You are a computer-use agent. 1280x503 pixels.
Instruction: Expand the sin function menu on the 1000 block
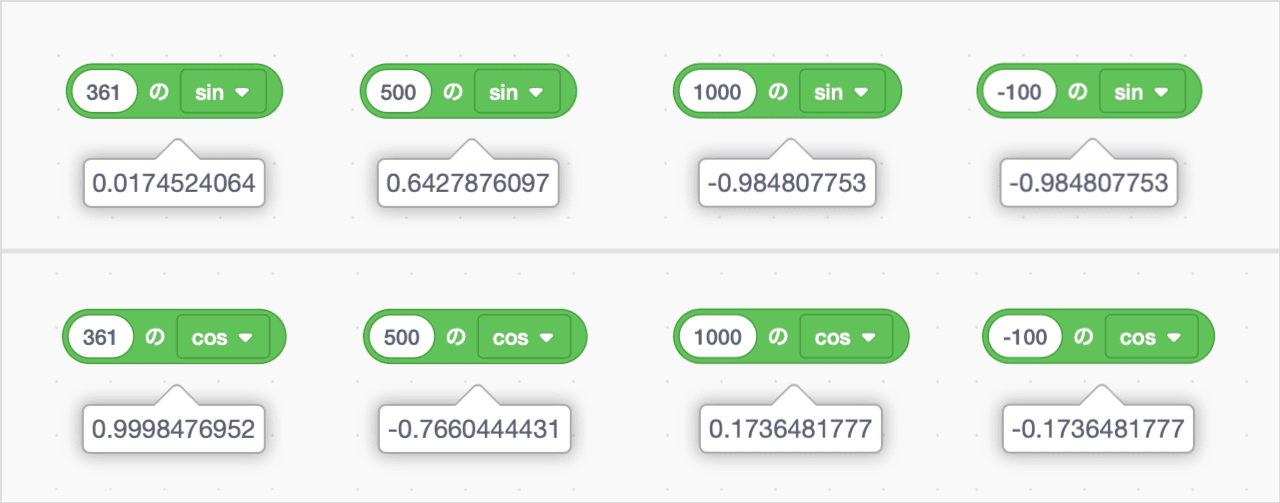pos(843,92)
